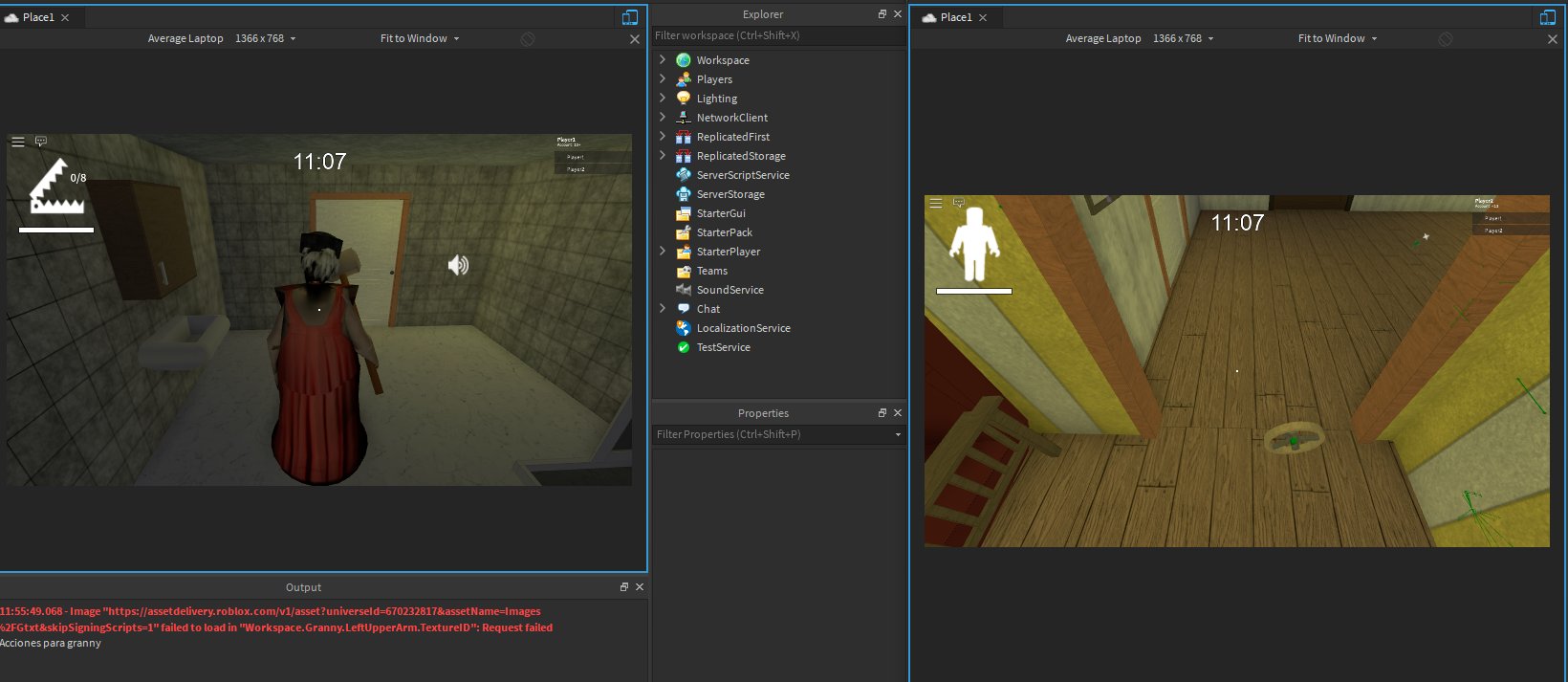The width and height of the screenshot is (1568, 682).
Task: Expand the Chat tree node
Action: (x=663, y=308)
